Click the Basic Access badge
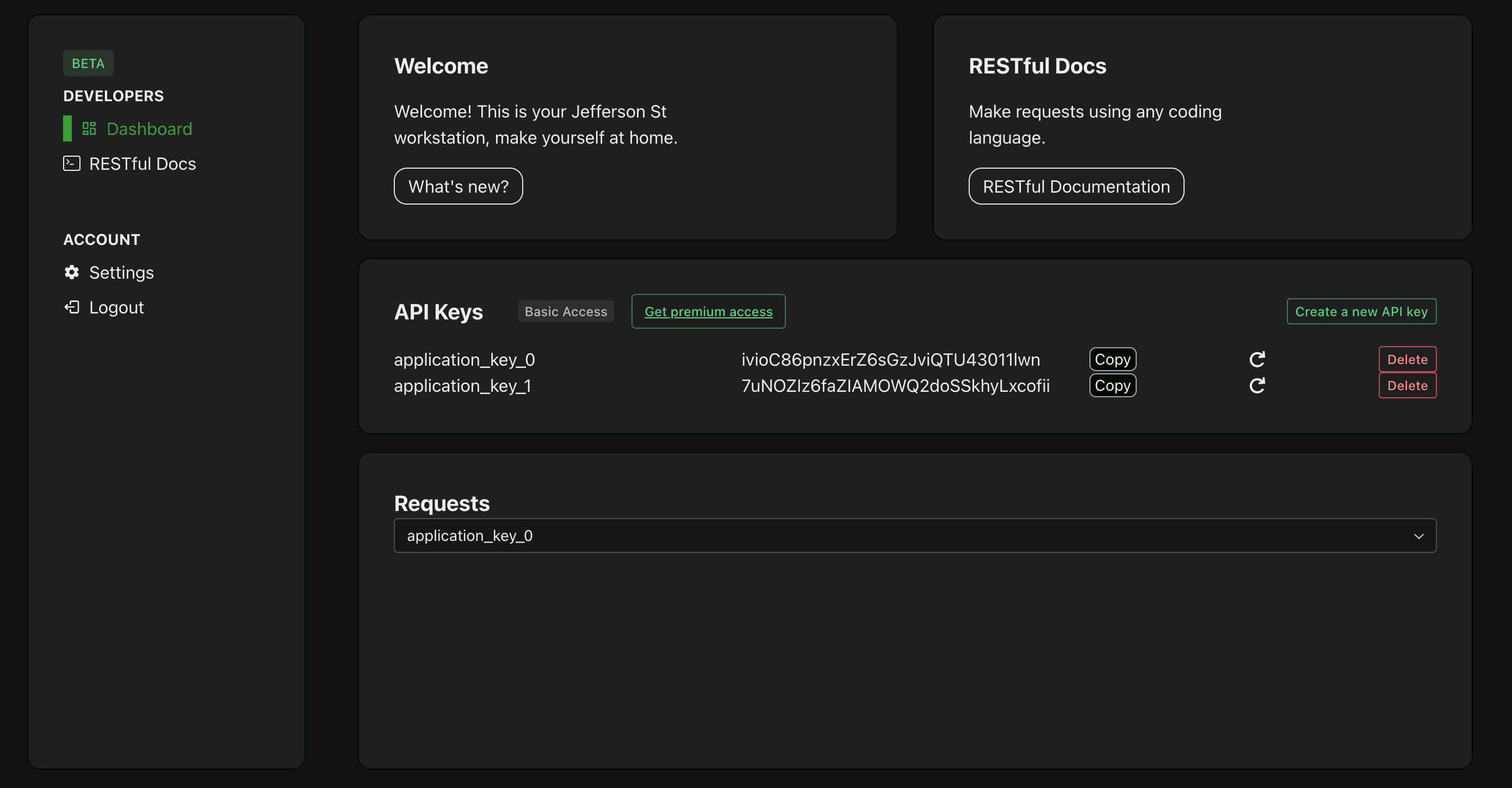Screen dimensions: 1512x788 [566, 311]
